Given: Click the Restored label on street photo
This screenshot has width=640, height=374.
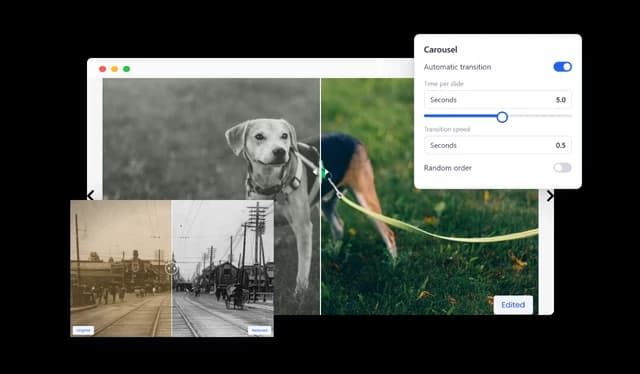Looking at the screenshot, I should 259,330.
